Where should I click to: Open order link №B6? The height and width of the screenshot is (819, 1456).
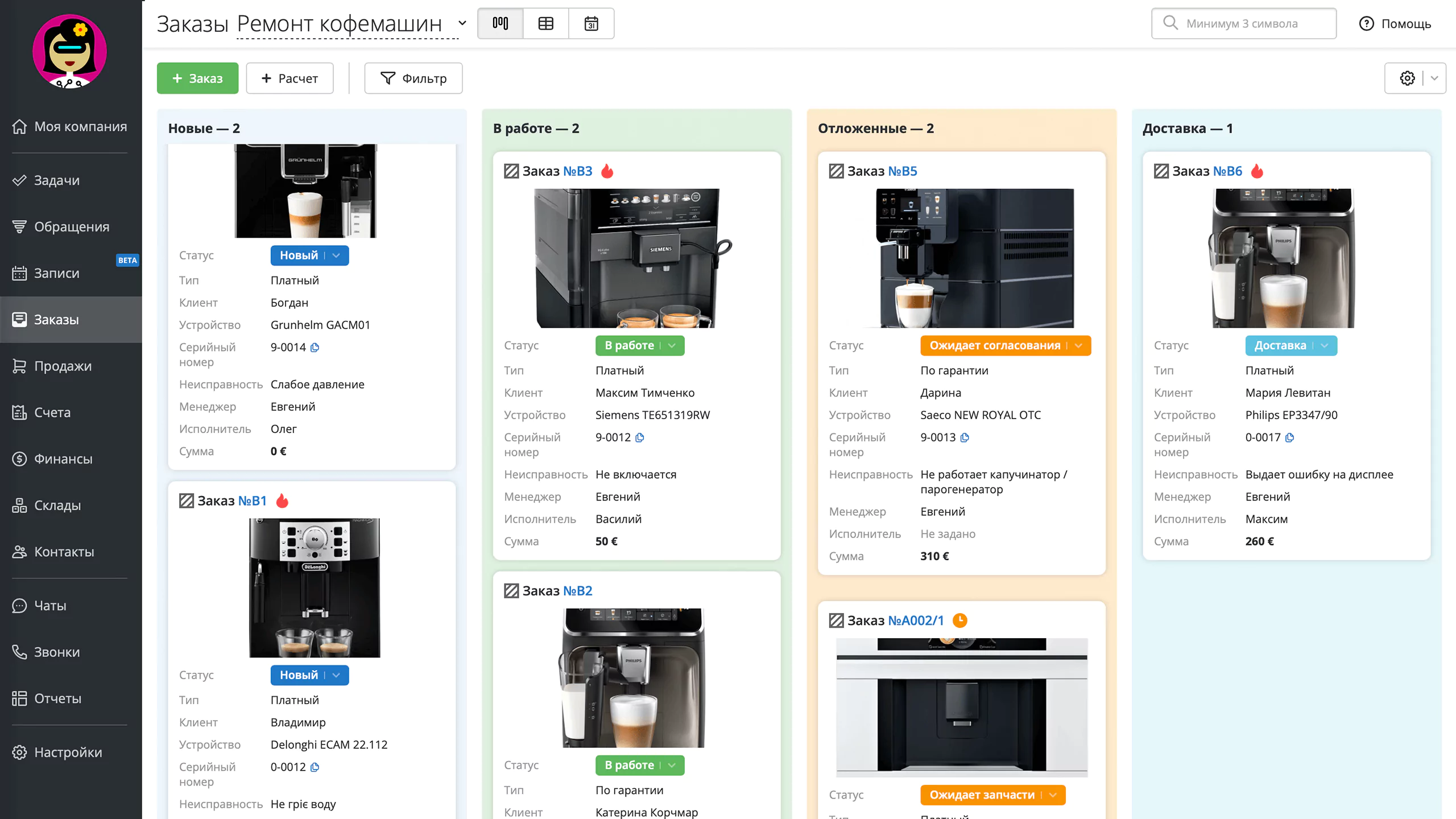tap(1227, 171)
